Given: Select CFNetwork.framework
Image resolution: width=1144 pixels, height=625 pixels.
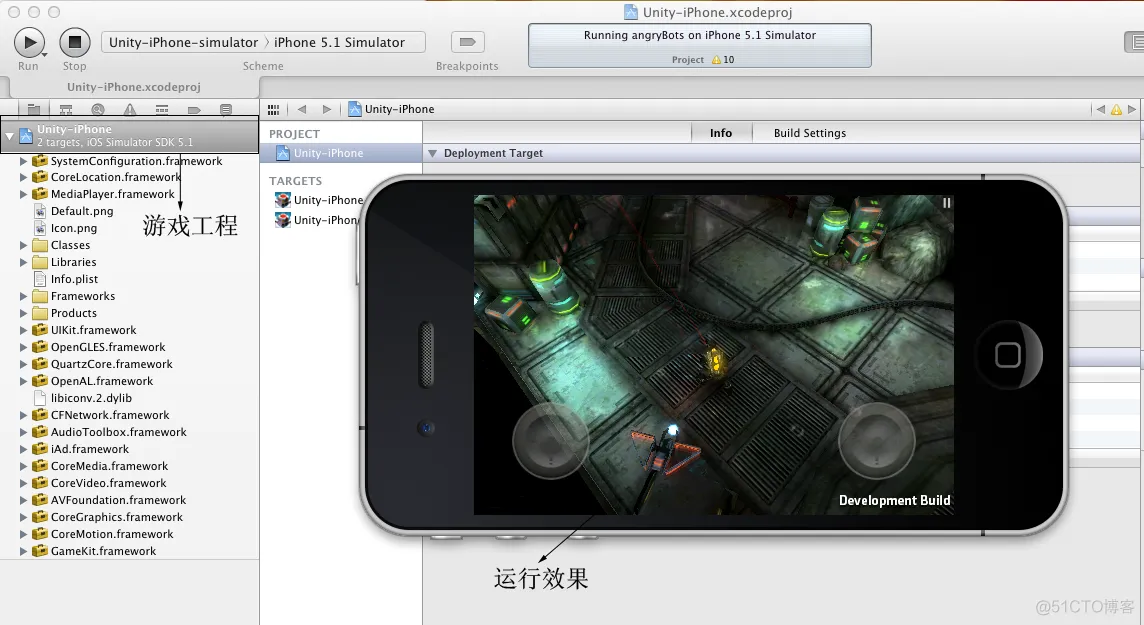Looking at the screenshot, I should [110, 415].
